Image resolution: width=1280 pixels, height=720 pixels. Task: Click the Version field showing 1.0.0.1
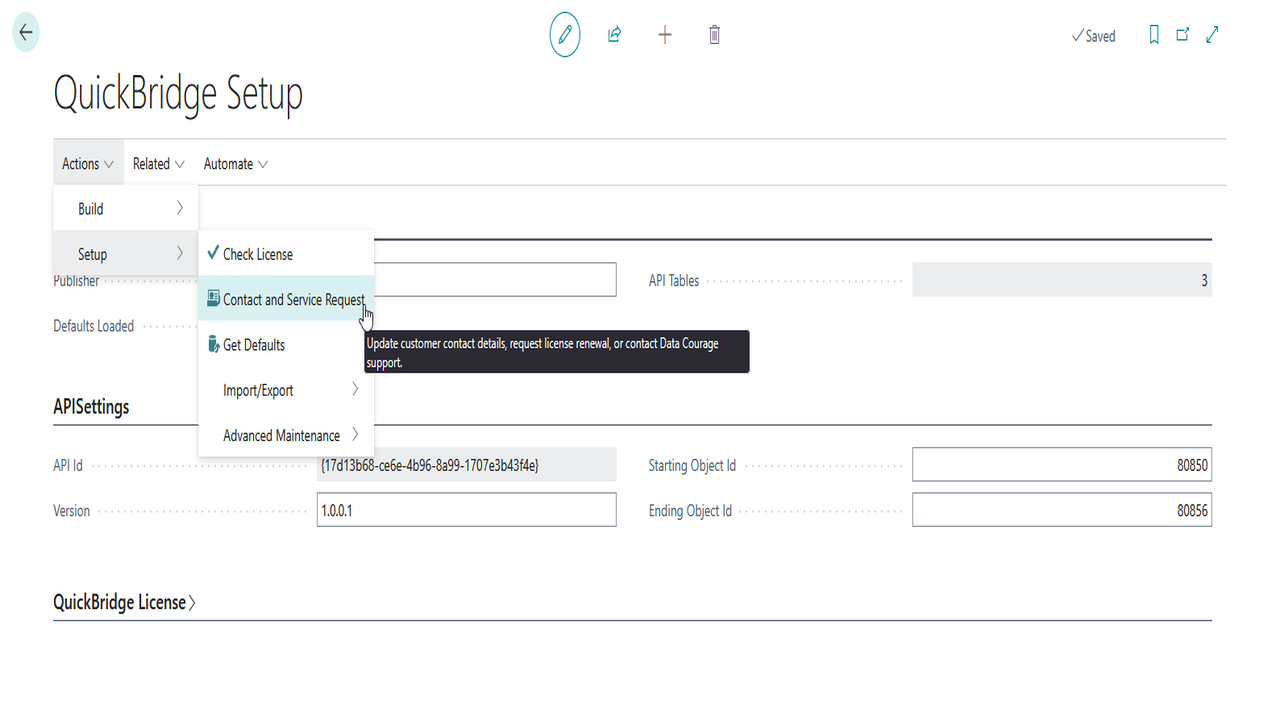tap(466, 510)
